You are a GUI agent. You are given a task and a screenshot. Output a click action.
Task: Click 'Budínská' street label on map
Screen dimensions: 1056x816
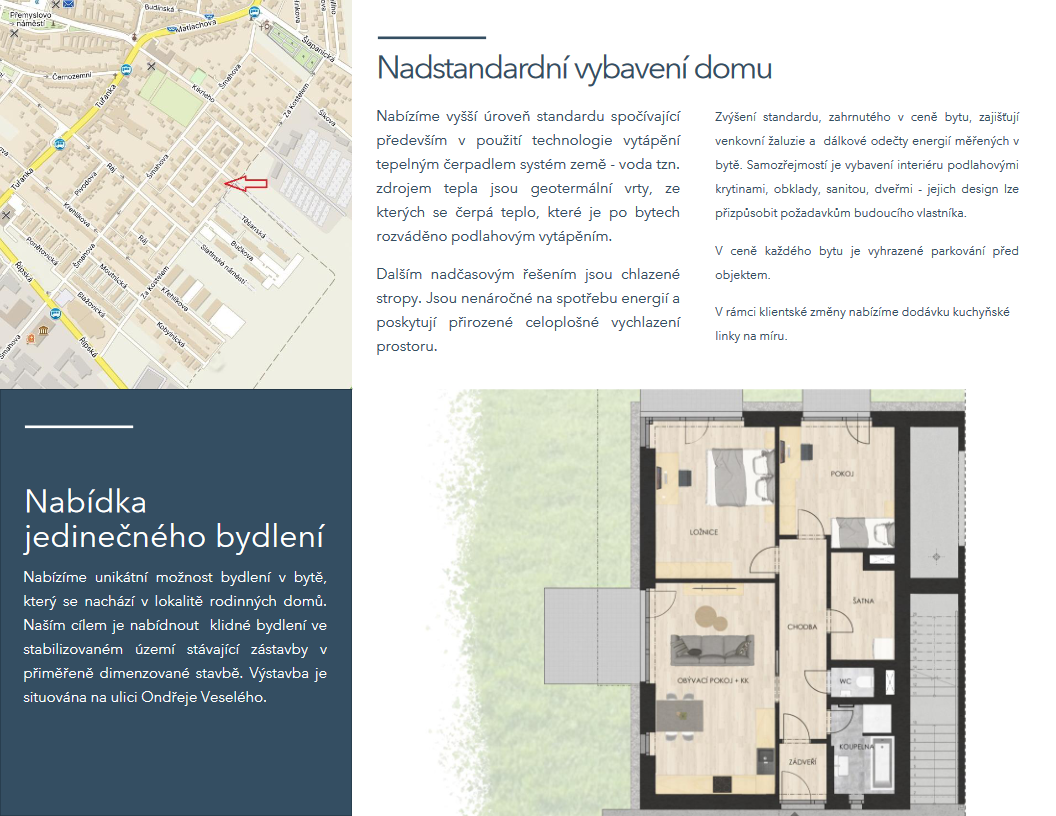pyautogui.click(x=160, y=8)
